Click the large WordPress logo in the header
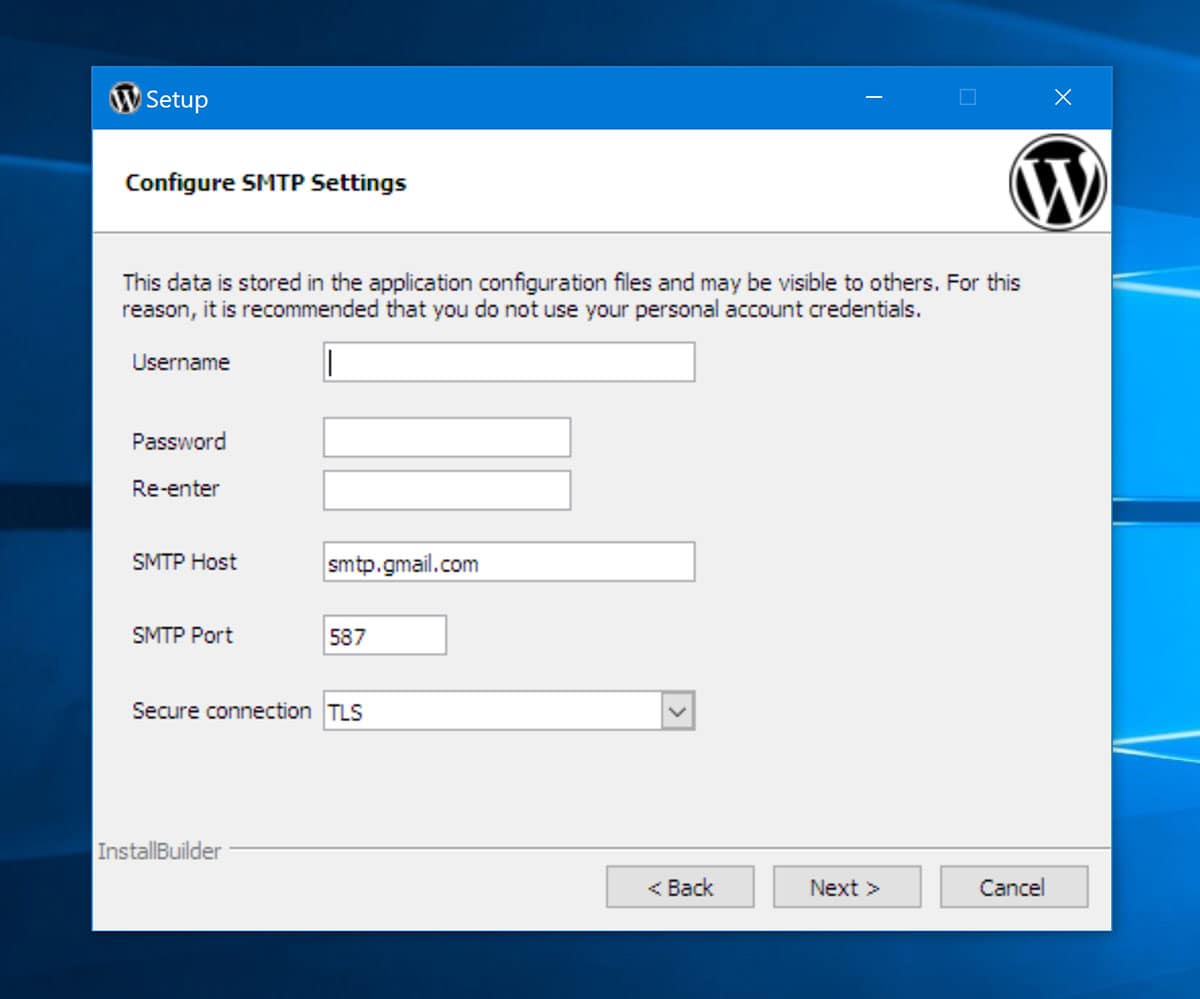This screenshot has height=999, width=1200. tap(1058, 183)
